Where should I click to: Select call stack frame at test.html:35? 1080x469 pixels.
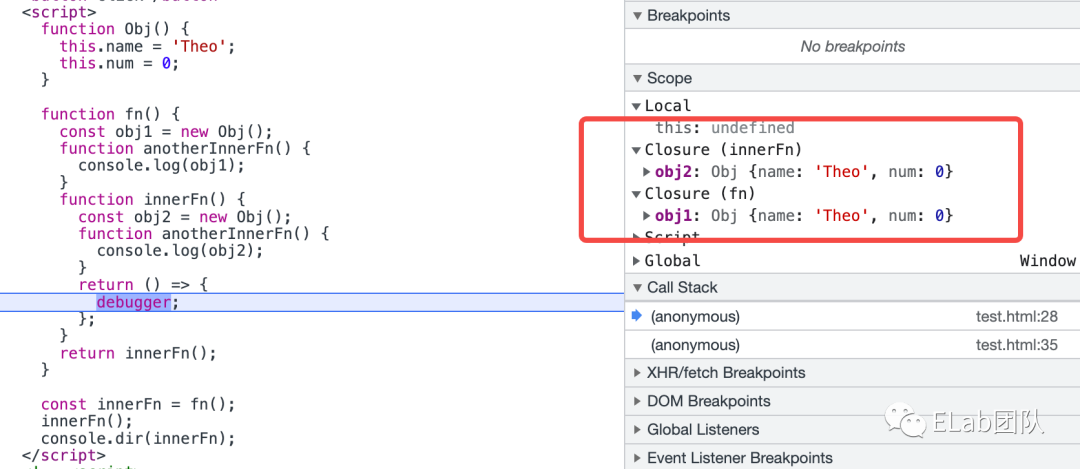(x=852, y=345)
